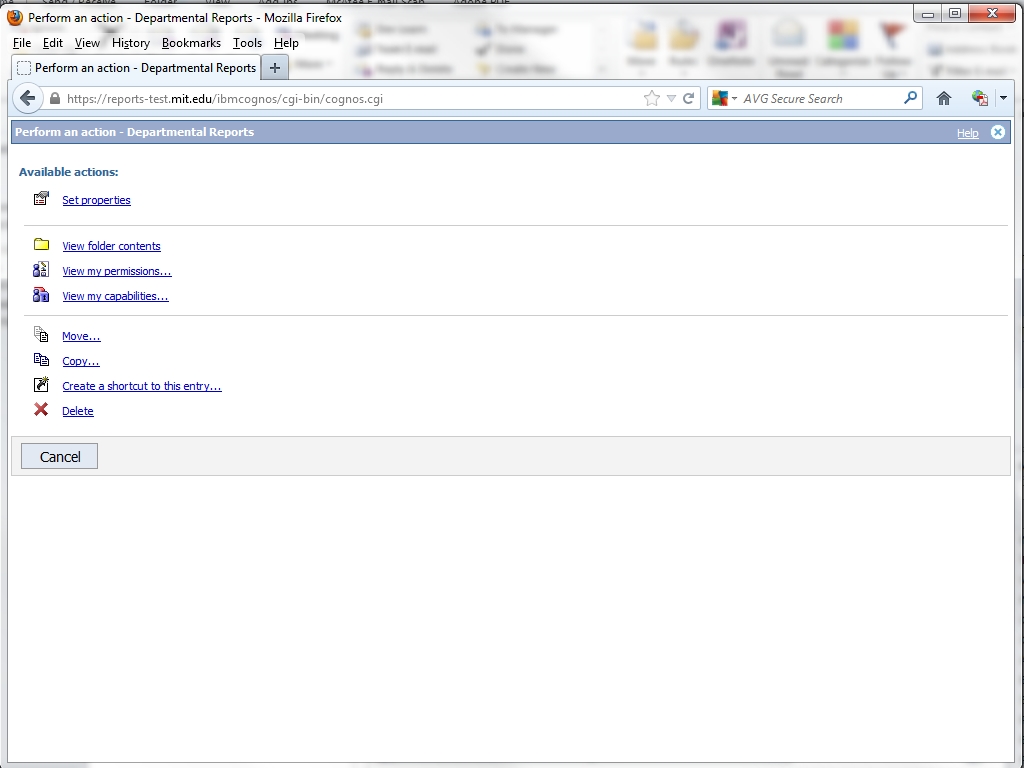The width and height of the screenshot is (1024, 768).
Task: Open the URL history dropdown arrow
Action: click(671, 98)
